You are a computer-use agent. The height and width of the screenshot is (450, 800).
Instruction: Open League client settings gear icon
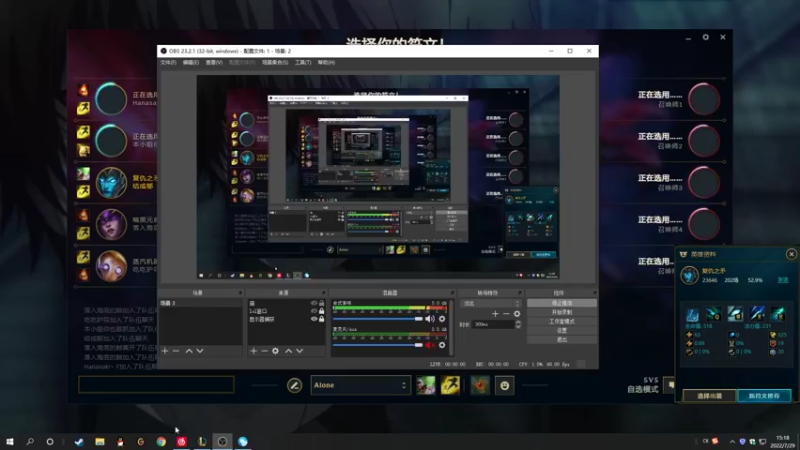click(706, 37)
